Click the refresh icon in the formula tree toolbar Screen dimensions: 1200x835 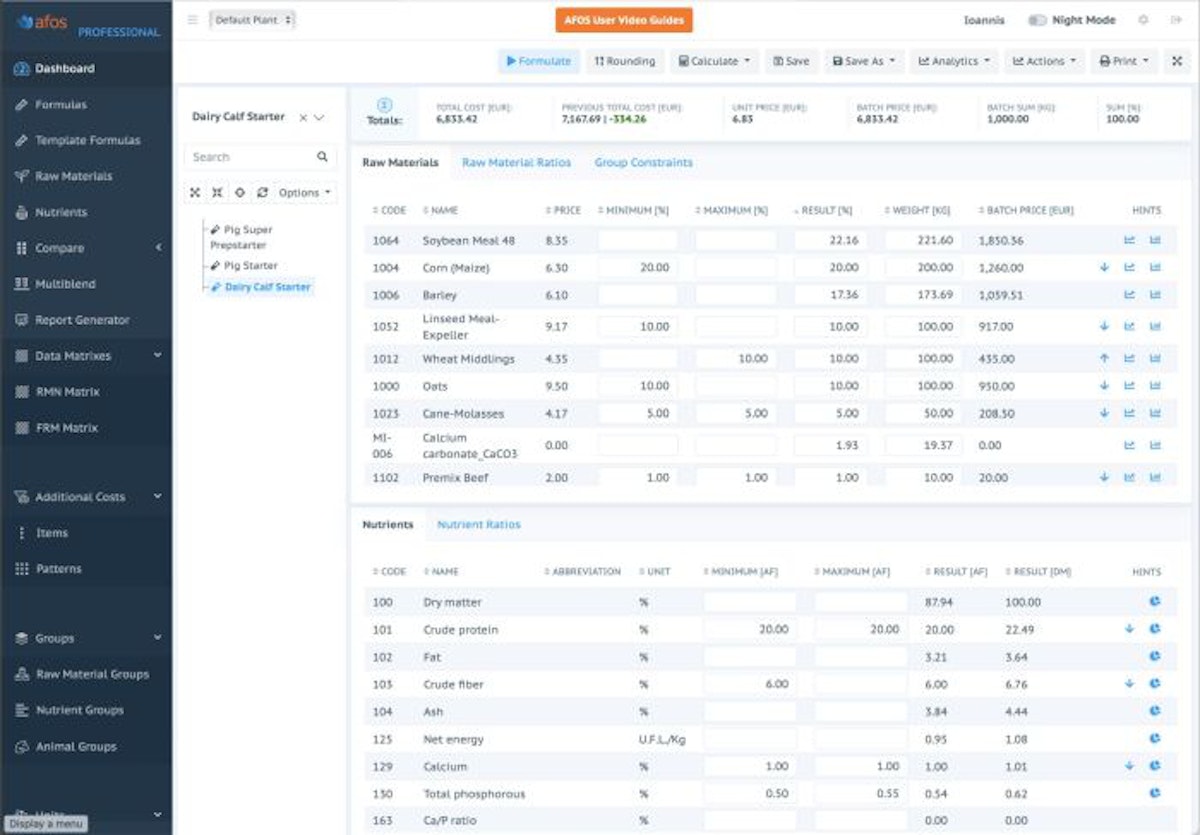262,193
